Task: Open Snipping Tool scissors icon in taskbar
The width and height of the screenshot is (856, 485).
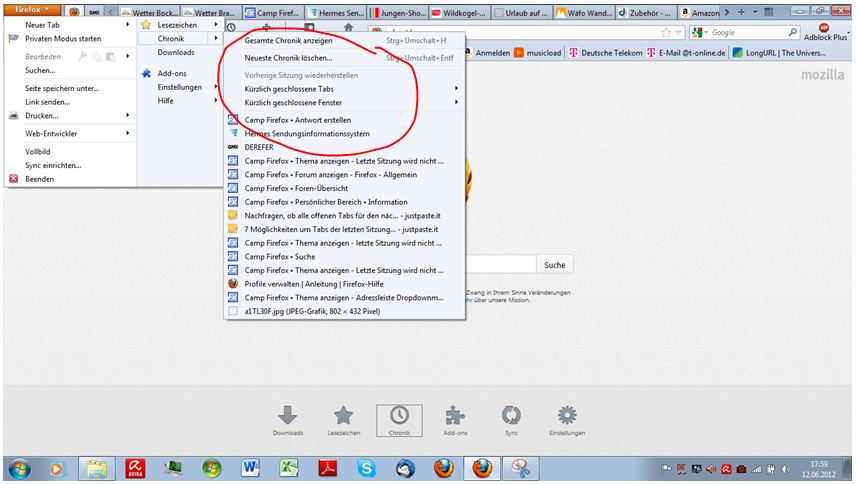Action: pos(521,469)
